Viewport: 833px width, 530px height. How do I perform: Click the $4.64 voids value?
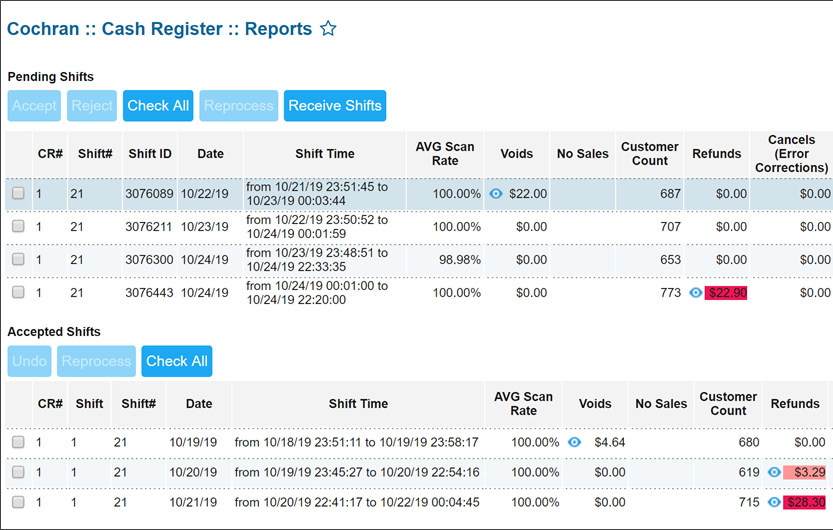coord(609,442)
